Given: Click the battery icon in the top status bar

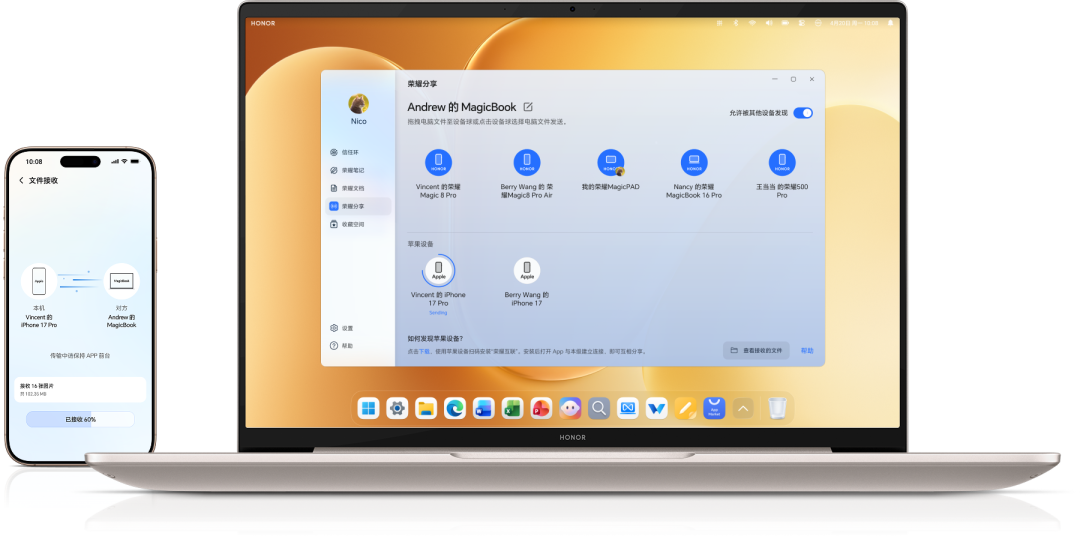Looking at the screenshot, I should (x=785, y=23).
